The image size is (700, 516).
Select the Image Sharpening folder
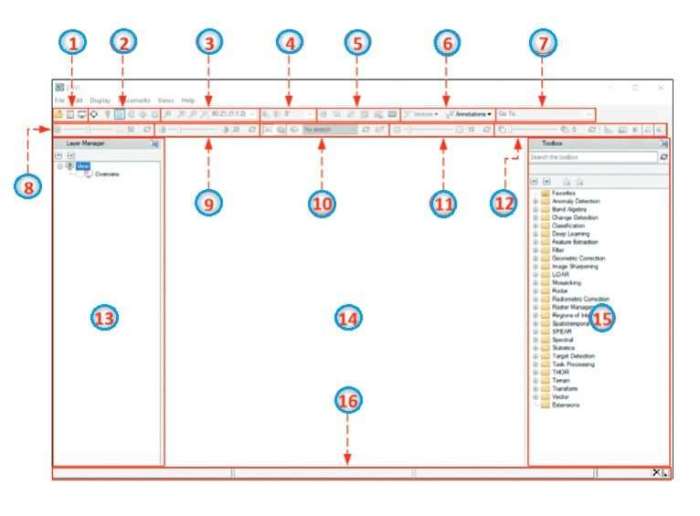(x=575, y=266)
